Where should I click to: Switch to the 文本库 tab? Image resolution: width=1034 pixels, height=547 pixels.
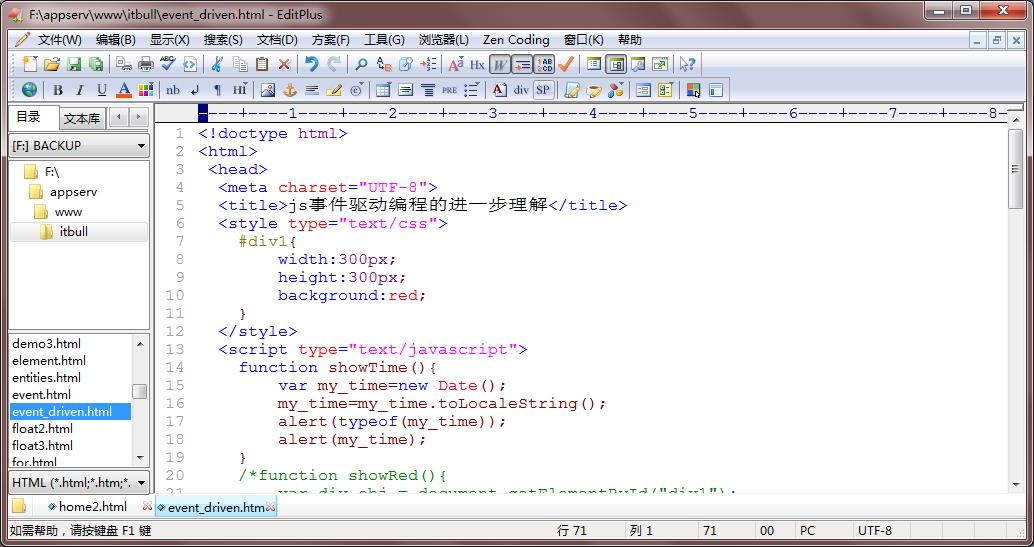[82, 119]
